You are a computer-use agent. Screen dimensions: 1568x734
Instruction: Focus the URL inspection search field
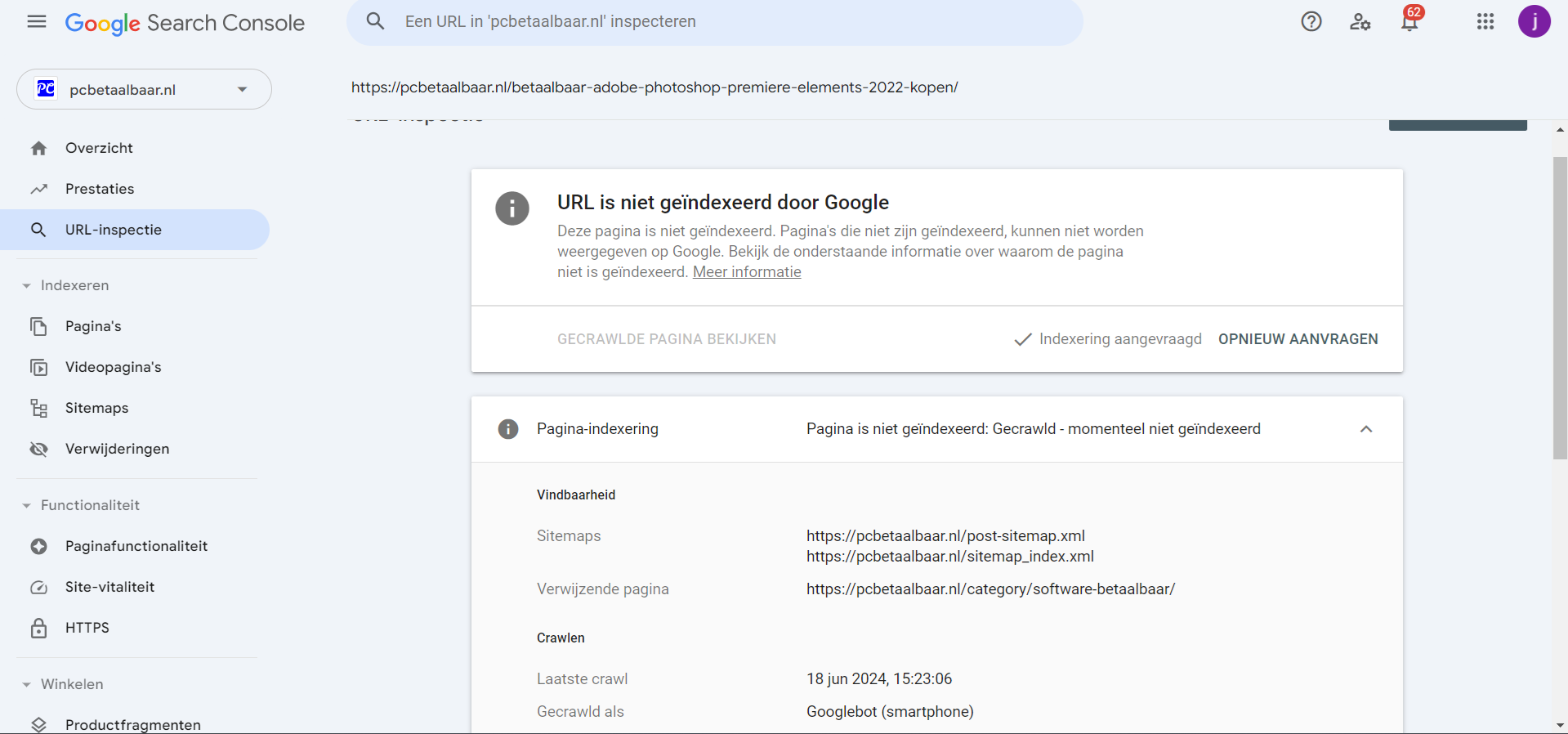pyautogui.click(x=715, y=22)
